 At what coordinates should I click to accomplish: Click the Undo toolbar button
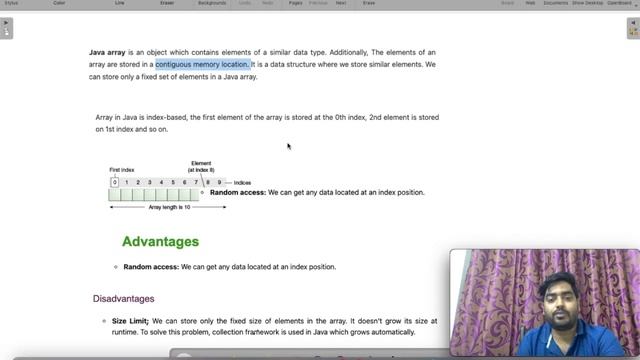(x=245, y=3)
